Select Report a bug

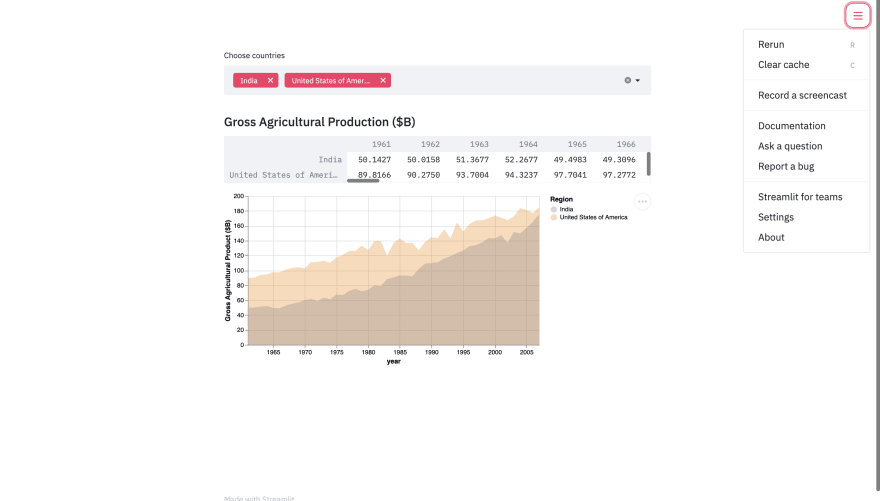point(806,166)
